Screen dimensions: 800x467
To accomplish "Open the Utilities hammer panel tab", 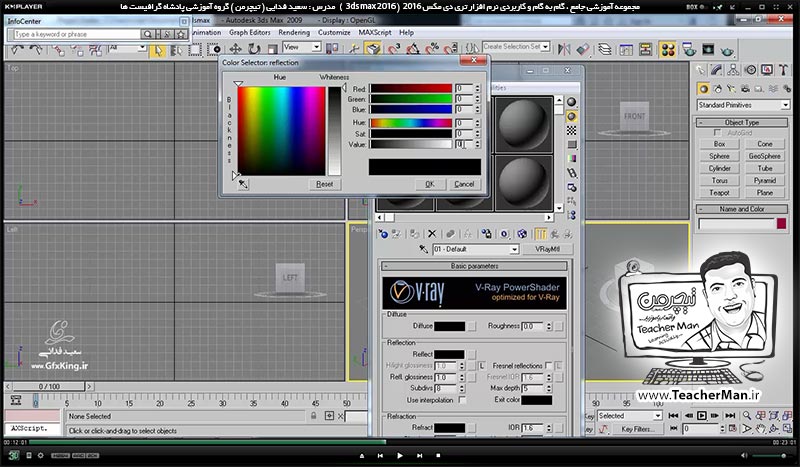I will click(x=783, y=70).
